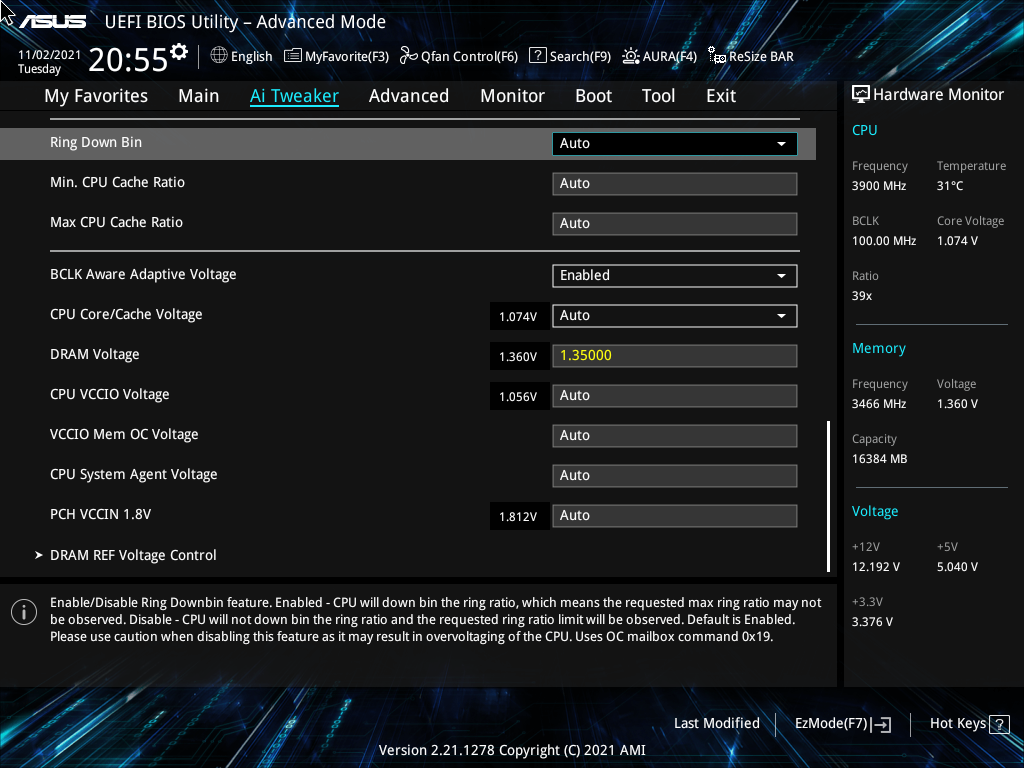Open the Tool tab

point(658,96)
